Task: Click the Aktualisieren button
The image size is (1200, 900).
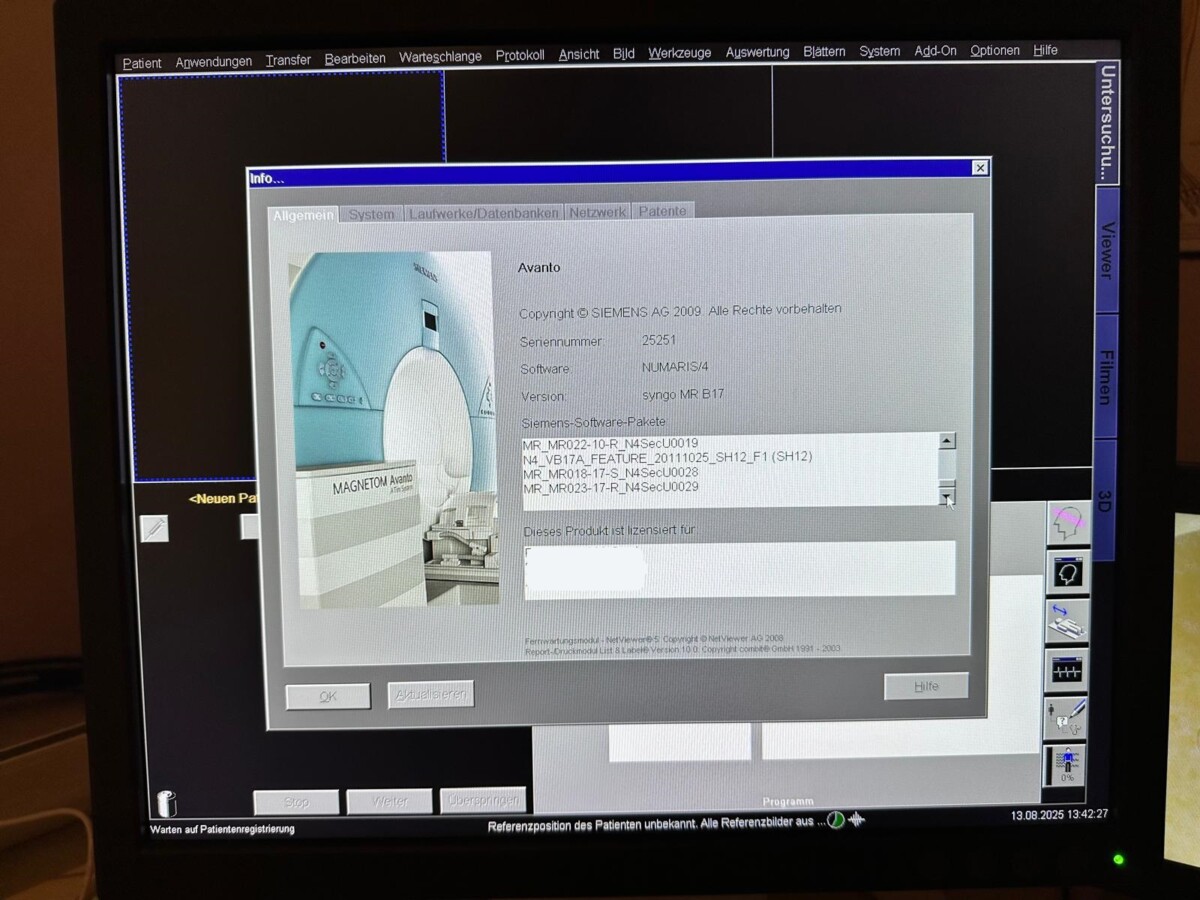Action: (430, 695)
